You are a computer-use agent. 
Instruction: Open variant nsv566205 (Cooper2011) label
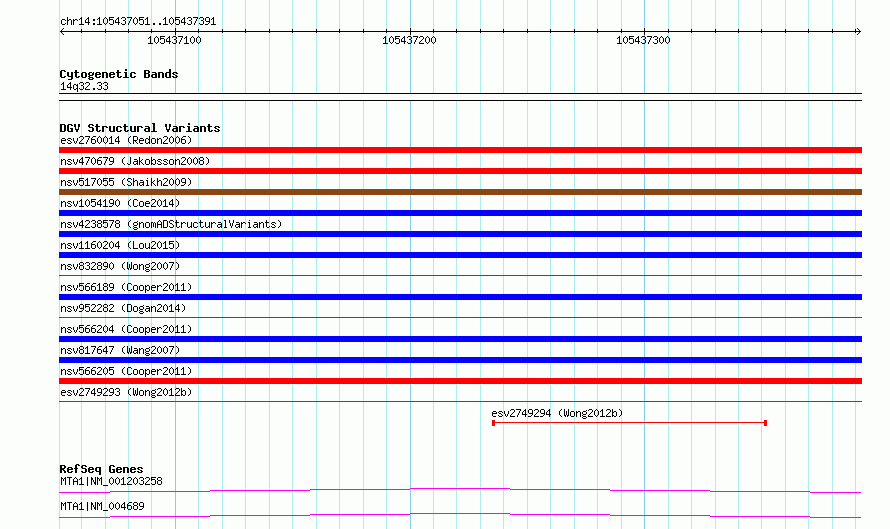point(126,371)
